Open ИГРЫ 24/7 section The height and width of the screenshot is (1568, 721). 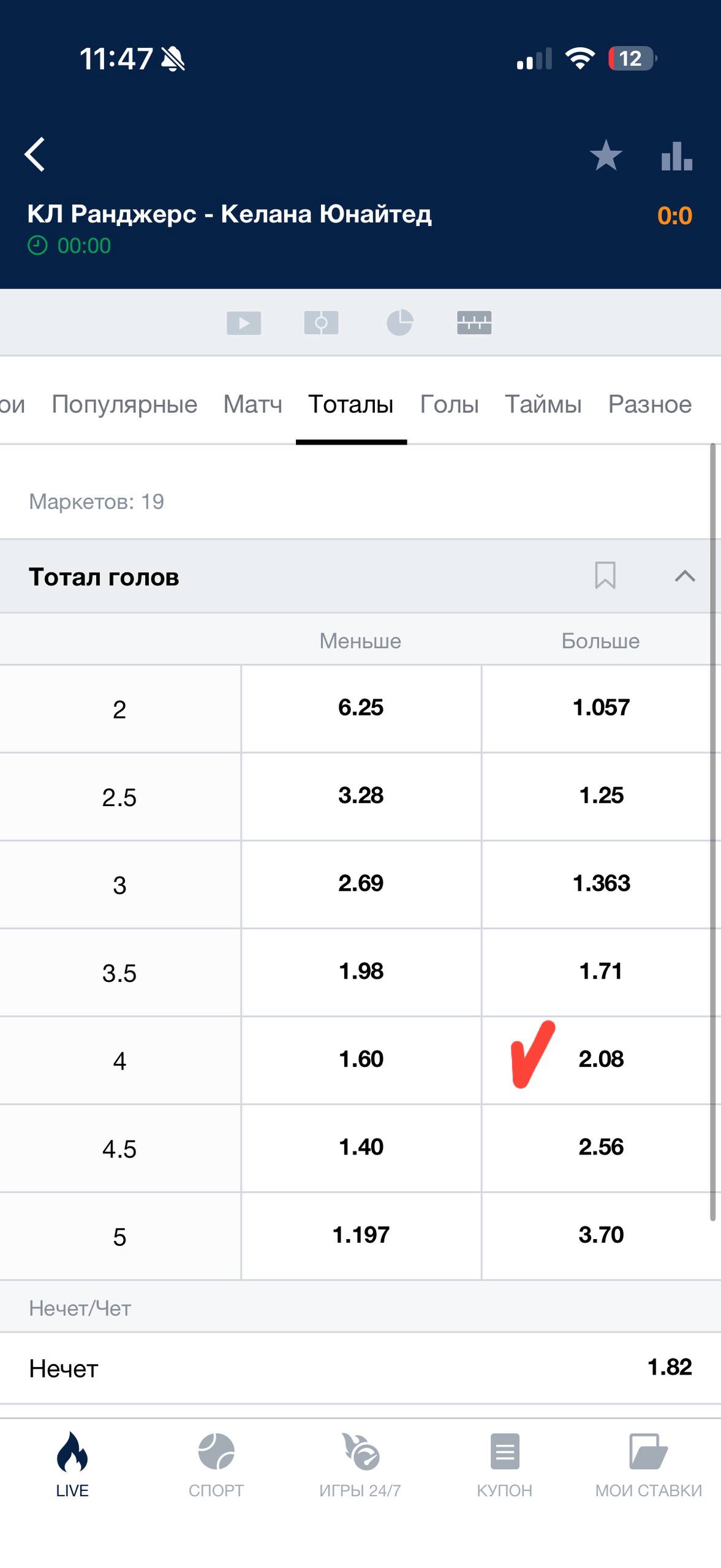pyautogui.click(x=360, y=1463)
